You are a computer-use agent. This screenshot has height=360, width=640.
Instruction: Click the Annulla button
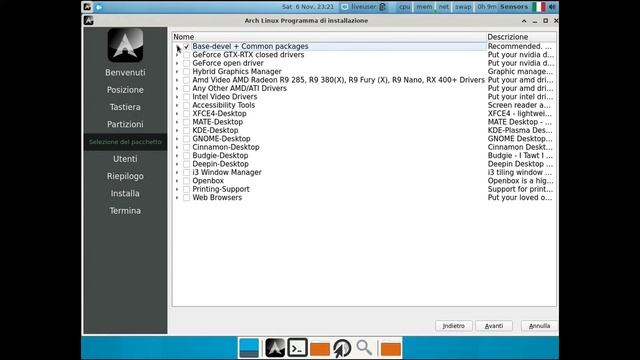pos(539,326)
